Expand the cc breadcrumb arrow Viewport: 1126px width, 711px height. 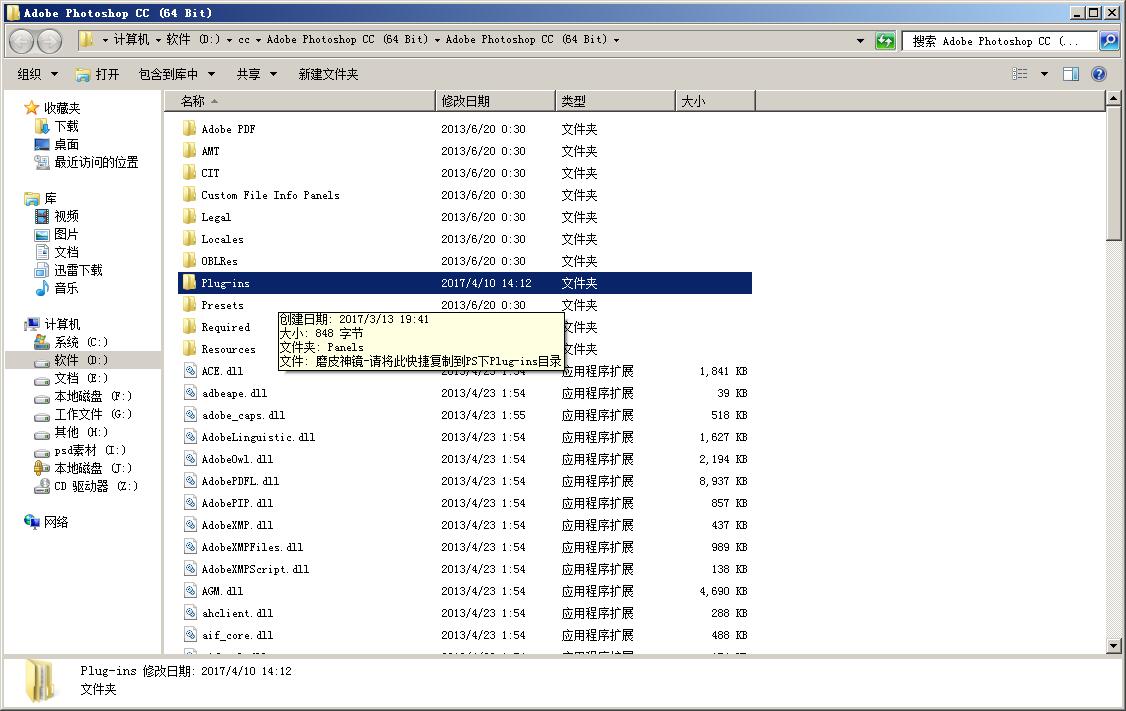259,40
